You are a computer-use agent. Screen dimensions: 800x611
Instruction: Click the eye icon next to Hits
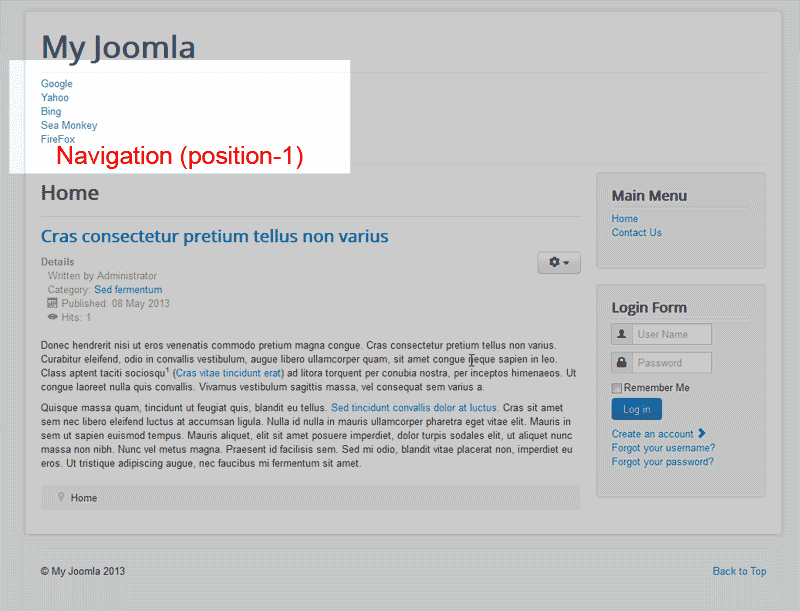pos(53,317)
